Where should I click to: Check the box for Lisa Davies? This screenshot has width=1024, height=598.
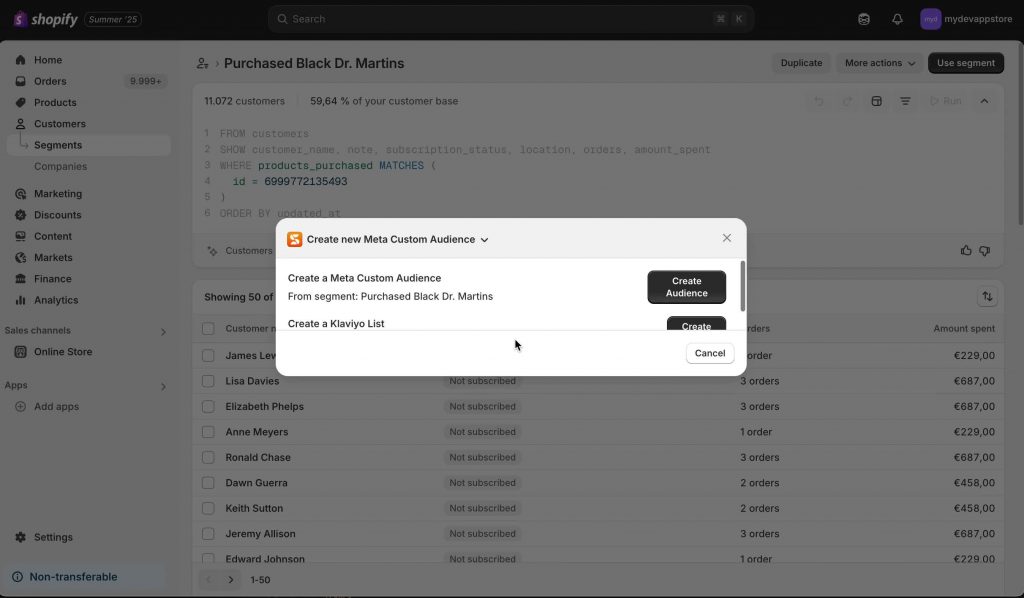tap(208, 381)
